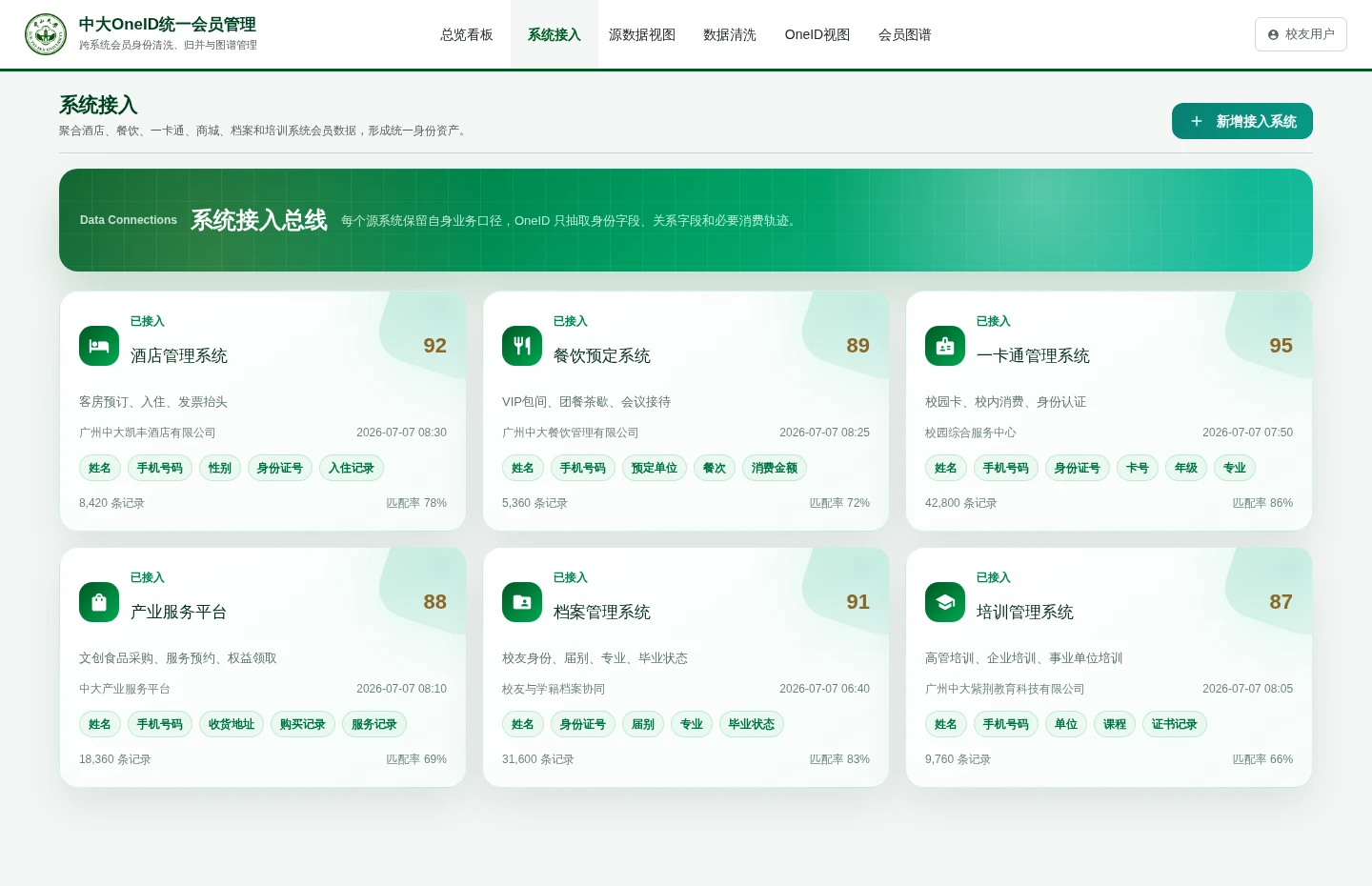Click score 87 on 培训管理 card
Screen dimensions: 1372x886
(1281, 602)
